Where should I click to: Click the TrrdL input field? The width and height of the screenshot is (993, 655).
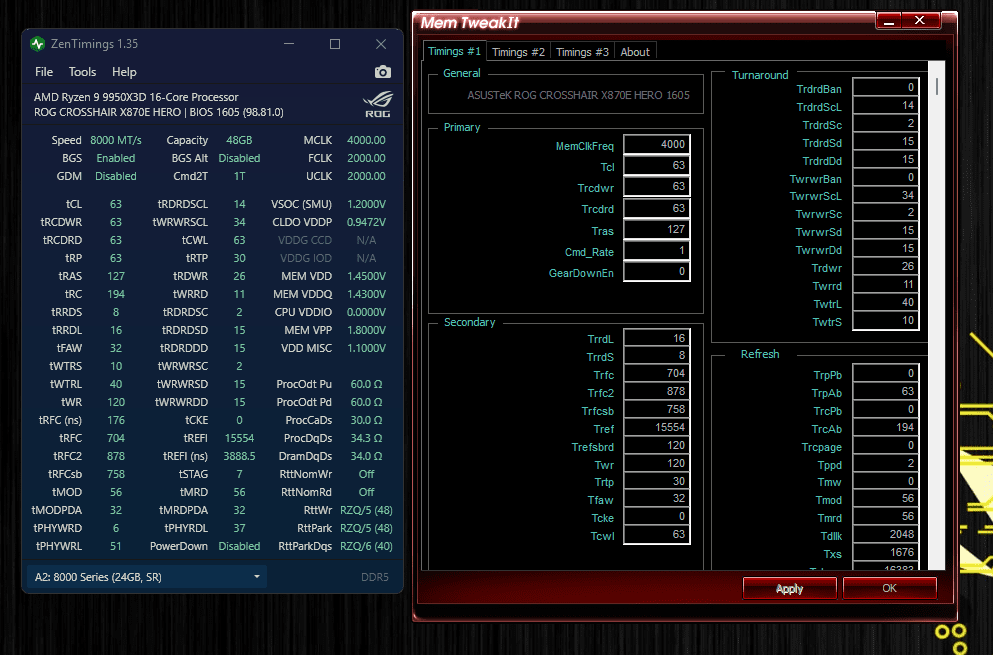pos(657,338)
